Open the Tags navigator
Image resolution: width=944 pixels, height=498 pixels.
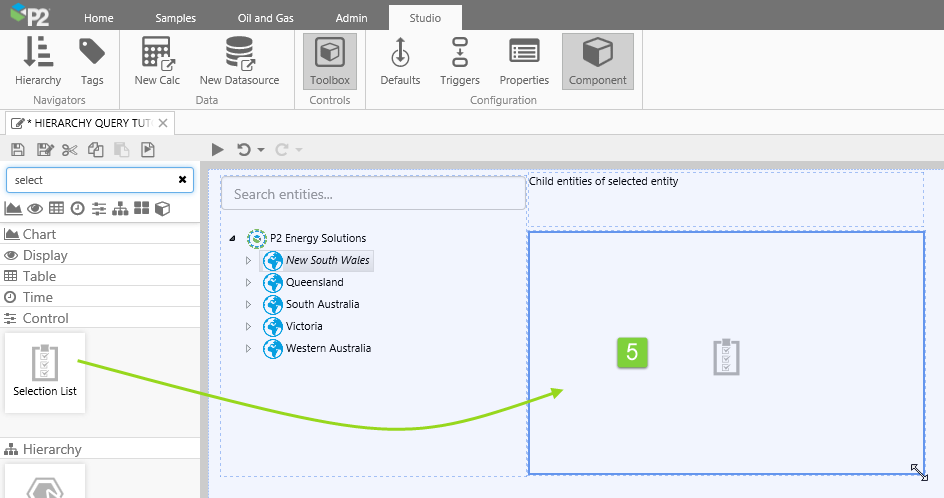(x=92, y=62)
